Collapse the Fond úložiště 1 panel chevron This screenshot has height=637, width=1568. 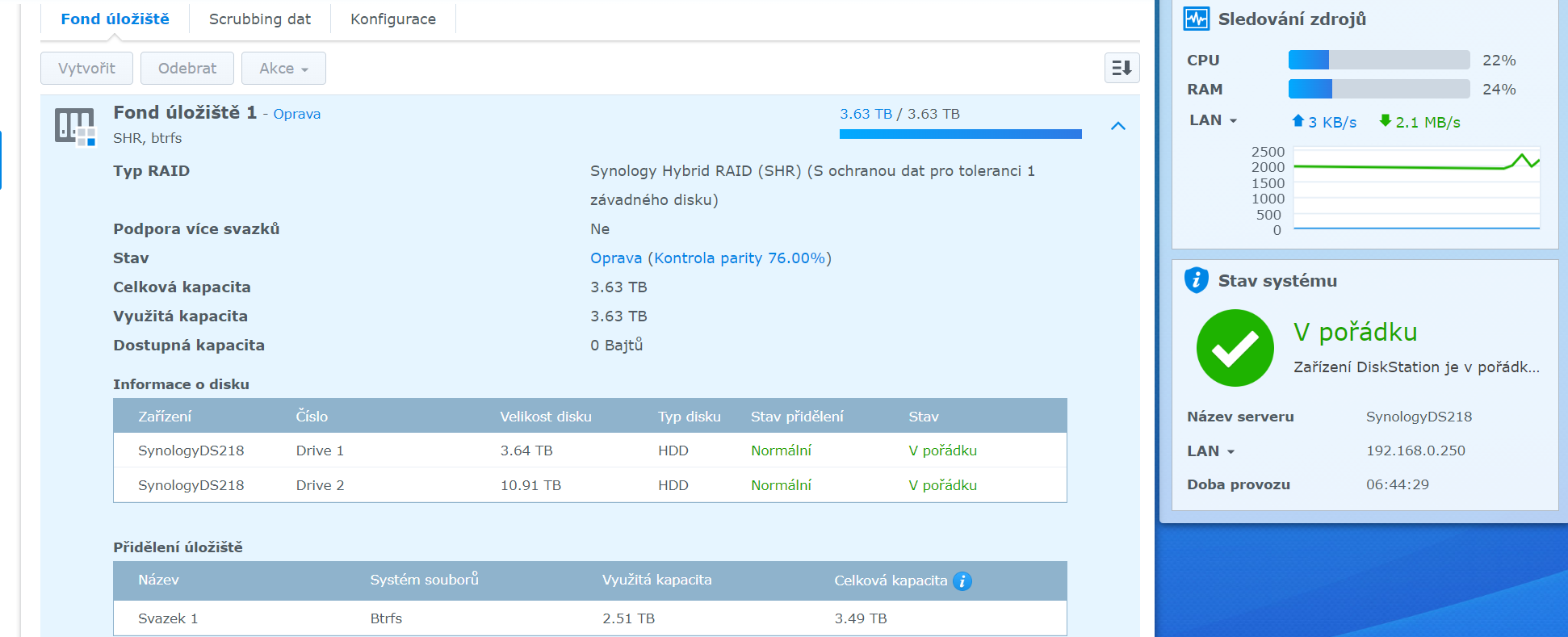pos(1117,126)
